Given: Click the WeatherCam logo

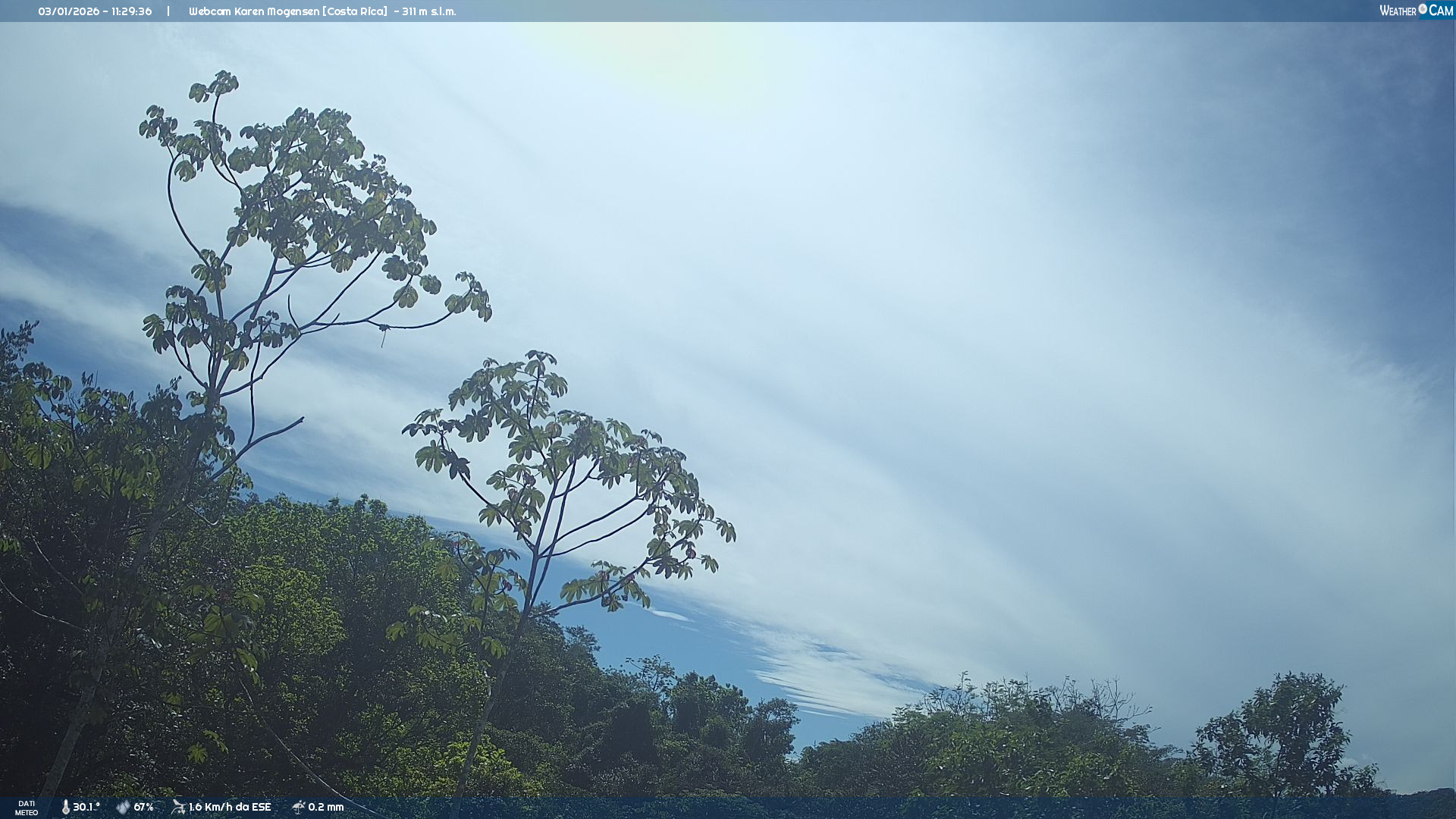Looking at the screenshot, I should click(1415, 11).
